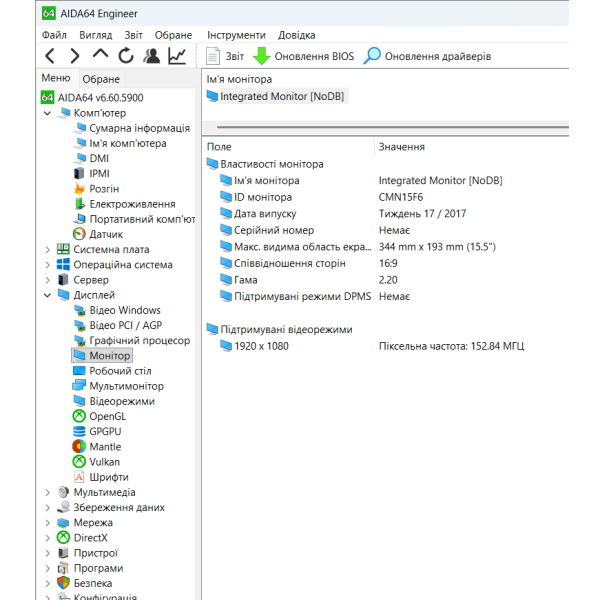600x600 pixels.
Task: Open the Довідка menu
Action: pyautogui.click(x=297, y=35)
